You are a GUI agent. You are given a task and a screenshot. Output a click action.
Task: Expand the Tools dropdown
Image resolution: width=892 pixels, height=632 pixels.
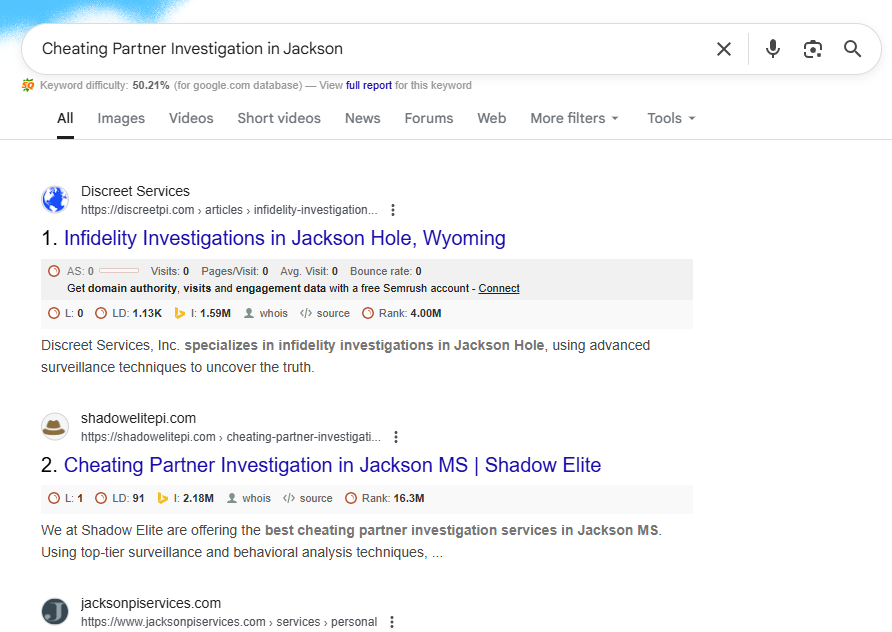(670, 118)
